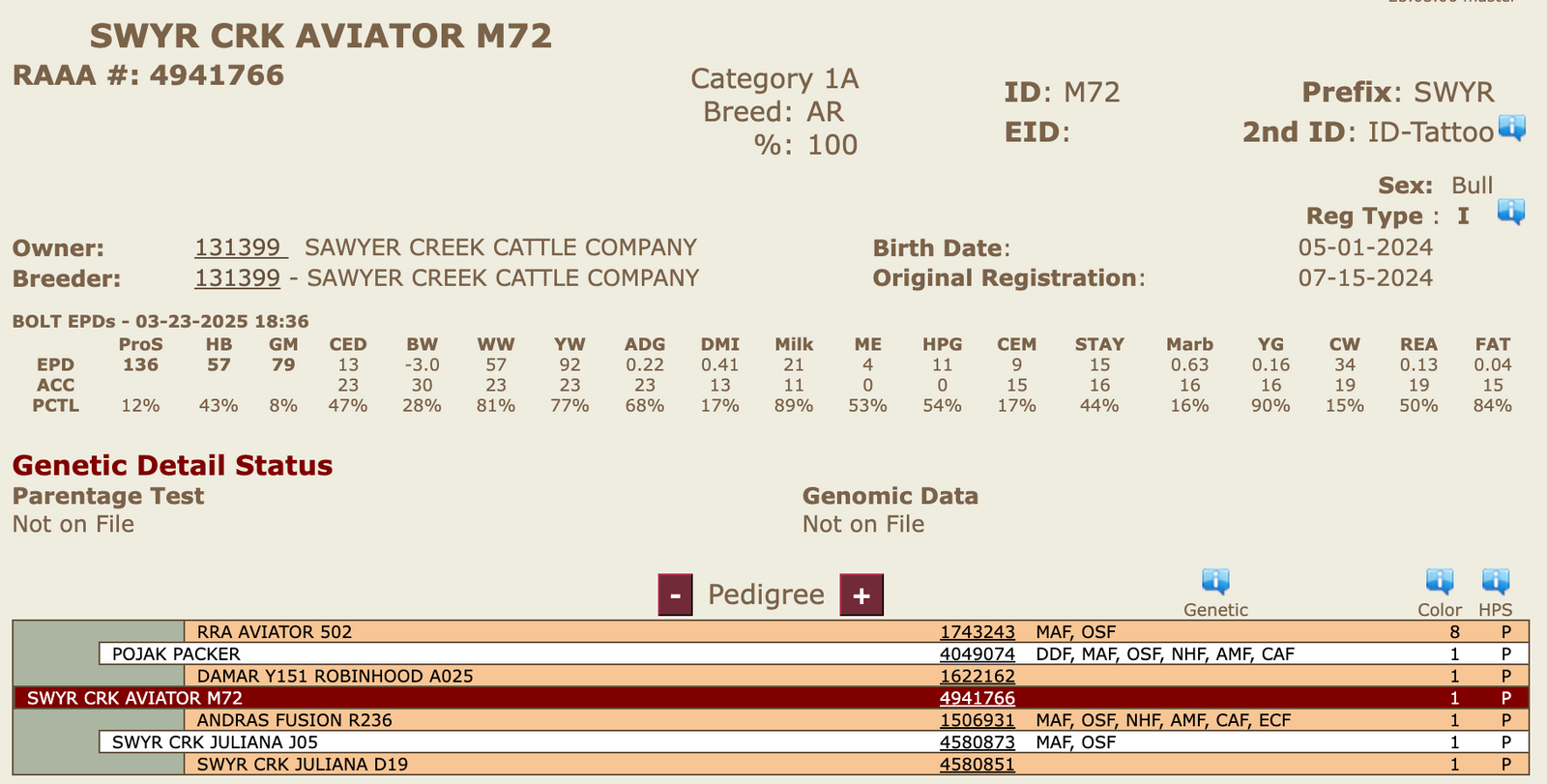The width and height of the screenshot is (1547, 784).
Task: Open the Genetic column info icon
Action: click(x=1215, y=582)
